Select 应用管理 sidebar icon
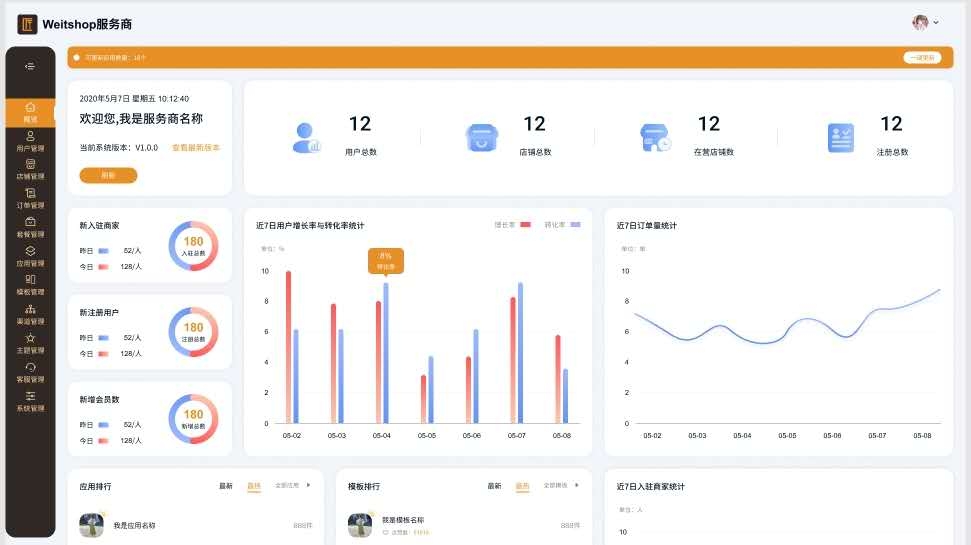The image size is (971, 545). coord(30,256)
